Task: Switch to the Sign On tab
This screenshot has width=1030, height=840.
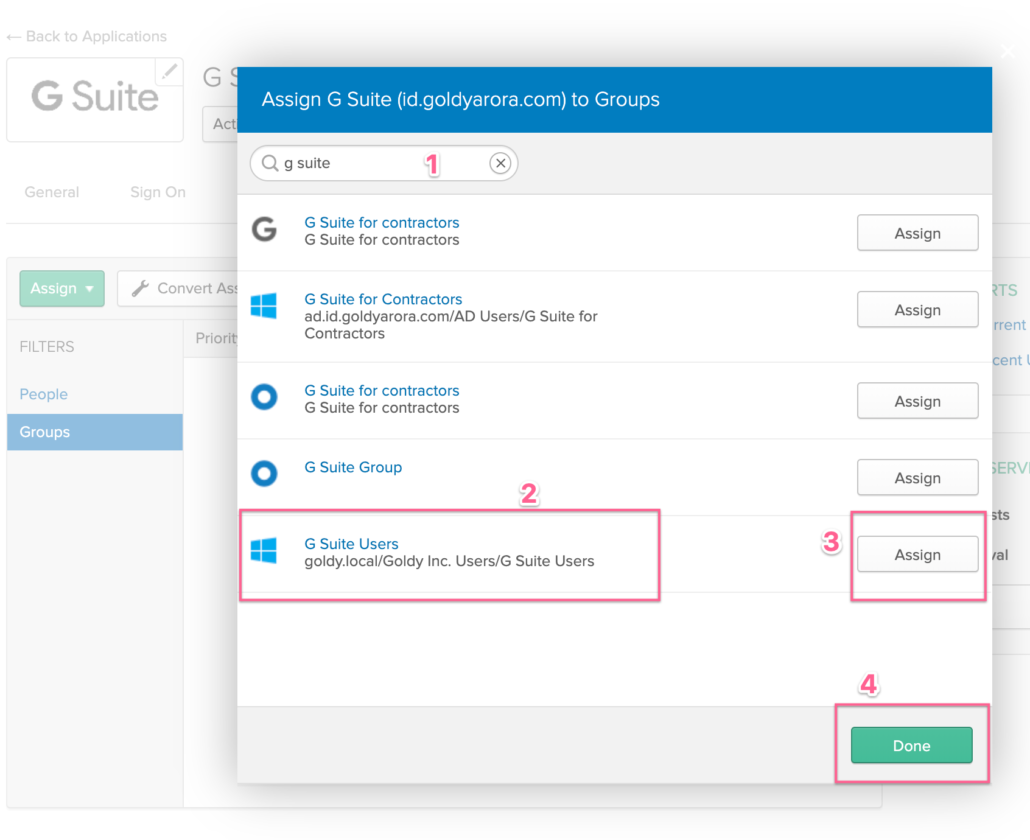Action: point(158,192)
